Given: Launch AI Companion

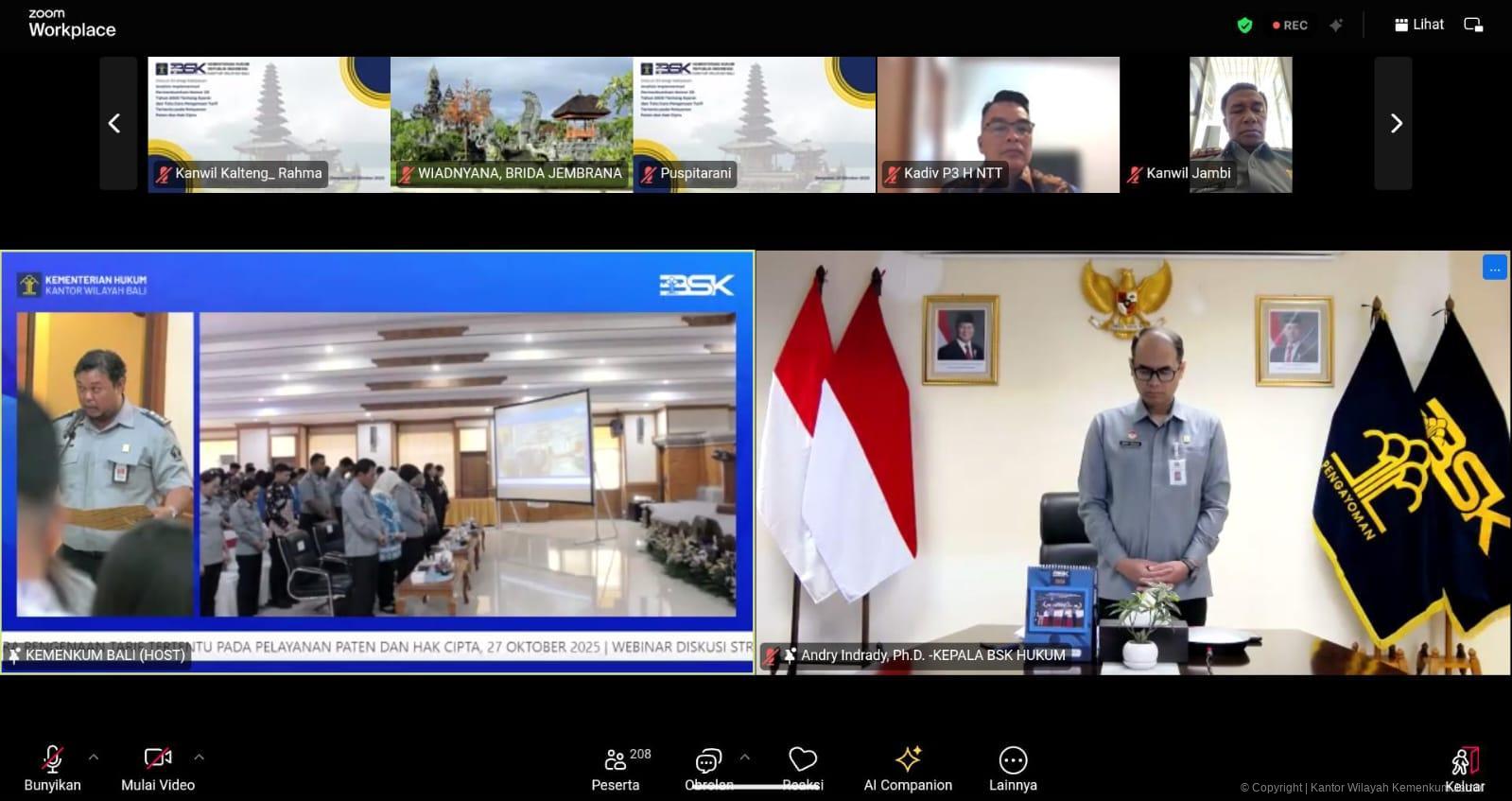Looking at the screenshot, I should 908,768.
